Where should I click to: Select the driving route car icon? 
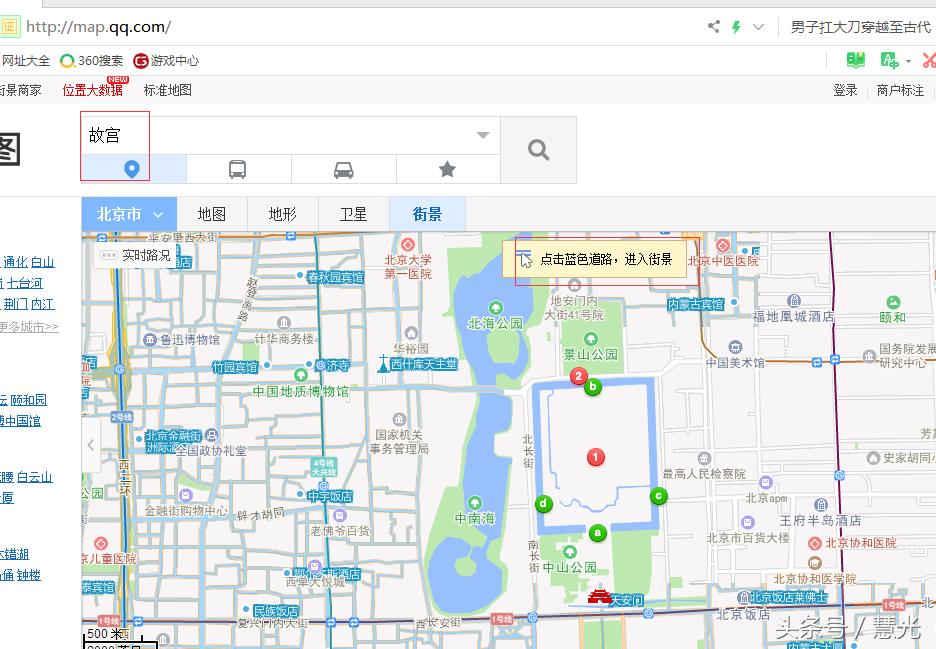344,169
